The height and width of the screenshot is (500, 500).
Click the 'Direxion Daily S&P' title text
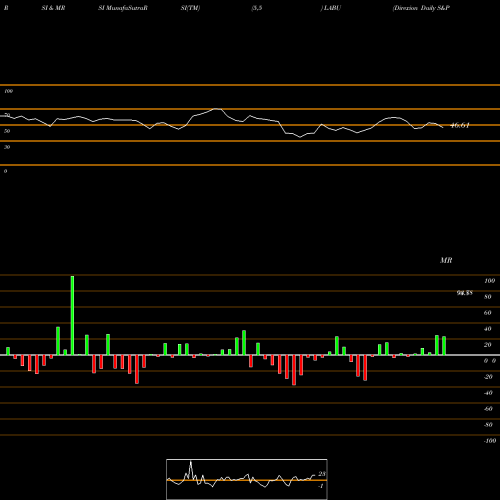coord(421,8)
